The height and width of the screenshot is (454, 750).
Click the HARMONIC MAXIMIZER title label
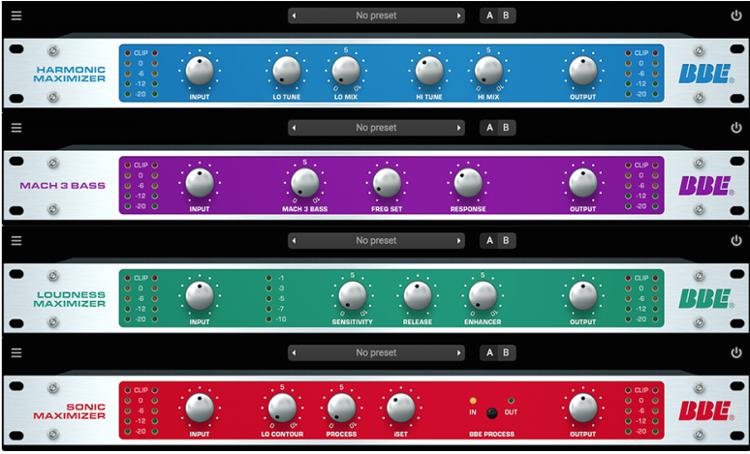click(x=70, y=74)
